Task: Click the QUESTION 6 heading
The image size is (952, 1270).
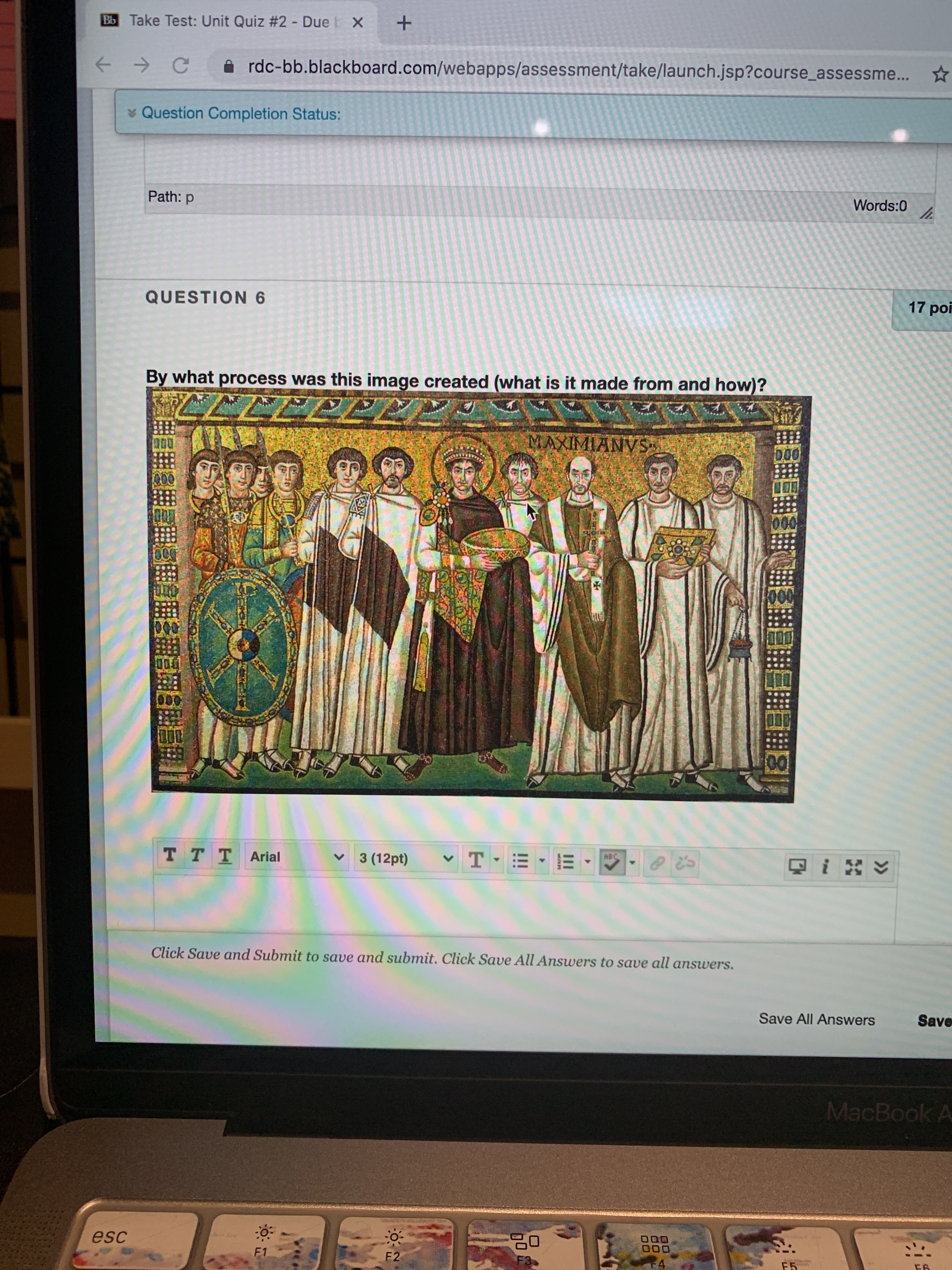Action: [206, 297]
